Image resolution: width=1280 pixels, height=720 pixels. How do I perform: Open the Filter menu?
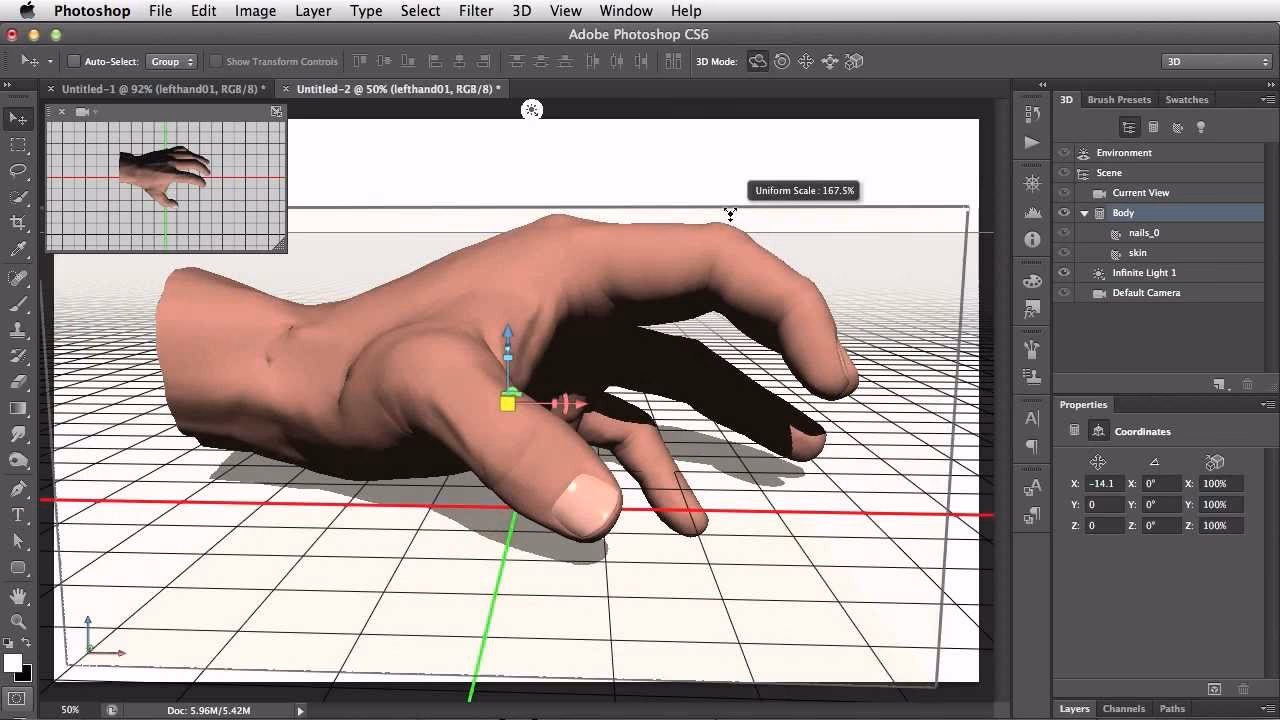coord(476,11)
